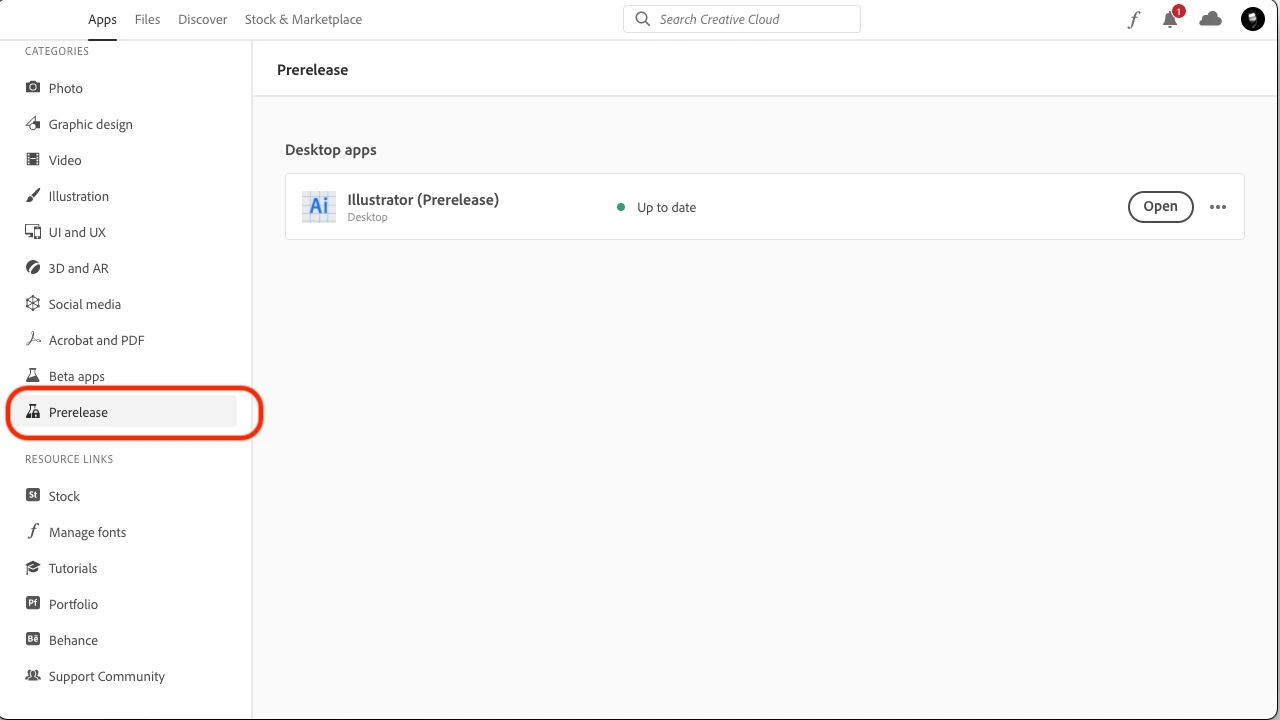Open the Stock resource link text
1280x720 pixels.
tap(64, 496)
